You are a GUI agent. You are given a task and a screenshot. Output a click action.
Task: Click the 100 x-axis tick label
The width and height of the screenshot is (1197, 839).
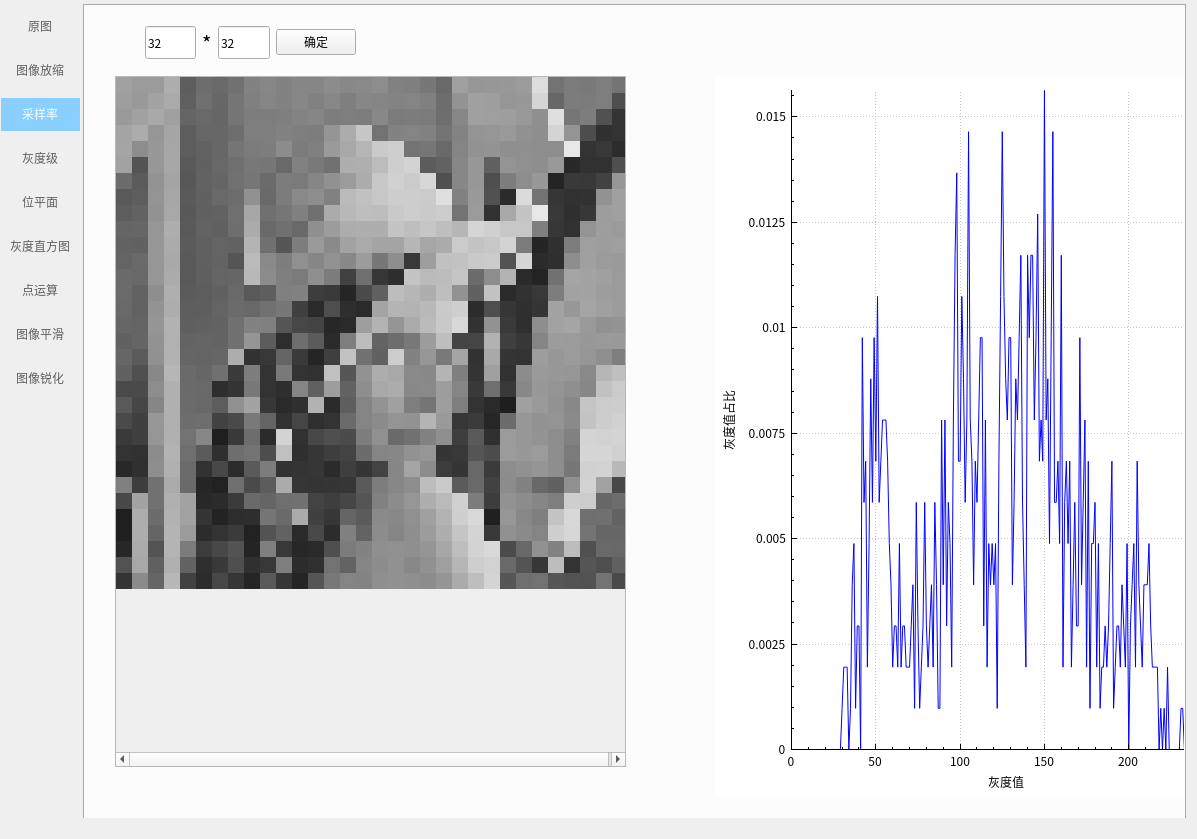click(960, 761)
